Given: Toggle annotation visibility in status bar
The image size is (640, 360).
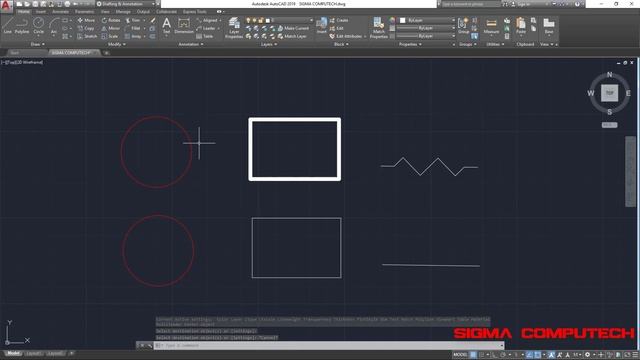Looking at the screenshot, I should 551,355.
